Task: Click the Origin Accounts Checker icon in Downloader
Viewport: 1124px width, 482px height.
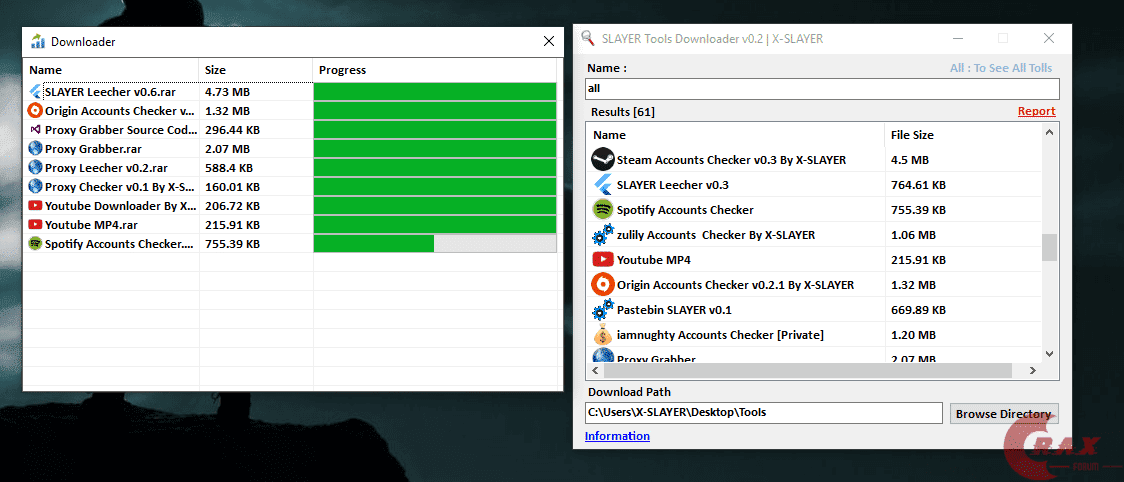Action: (35, 111)
